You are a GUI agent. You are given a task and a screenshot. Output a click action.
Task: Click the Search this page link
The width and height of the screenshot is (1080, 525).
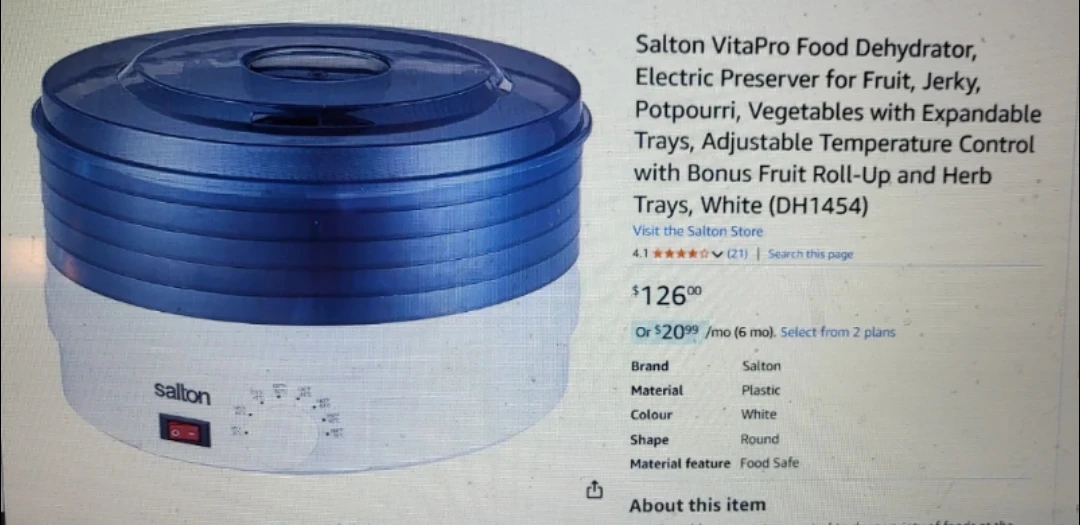tap(810, 254)
